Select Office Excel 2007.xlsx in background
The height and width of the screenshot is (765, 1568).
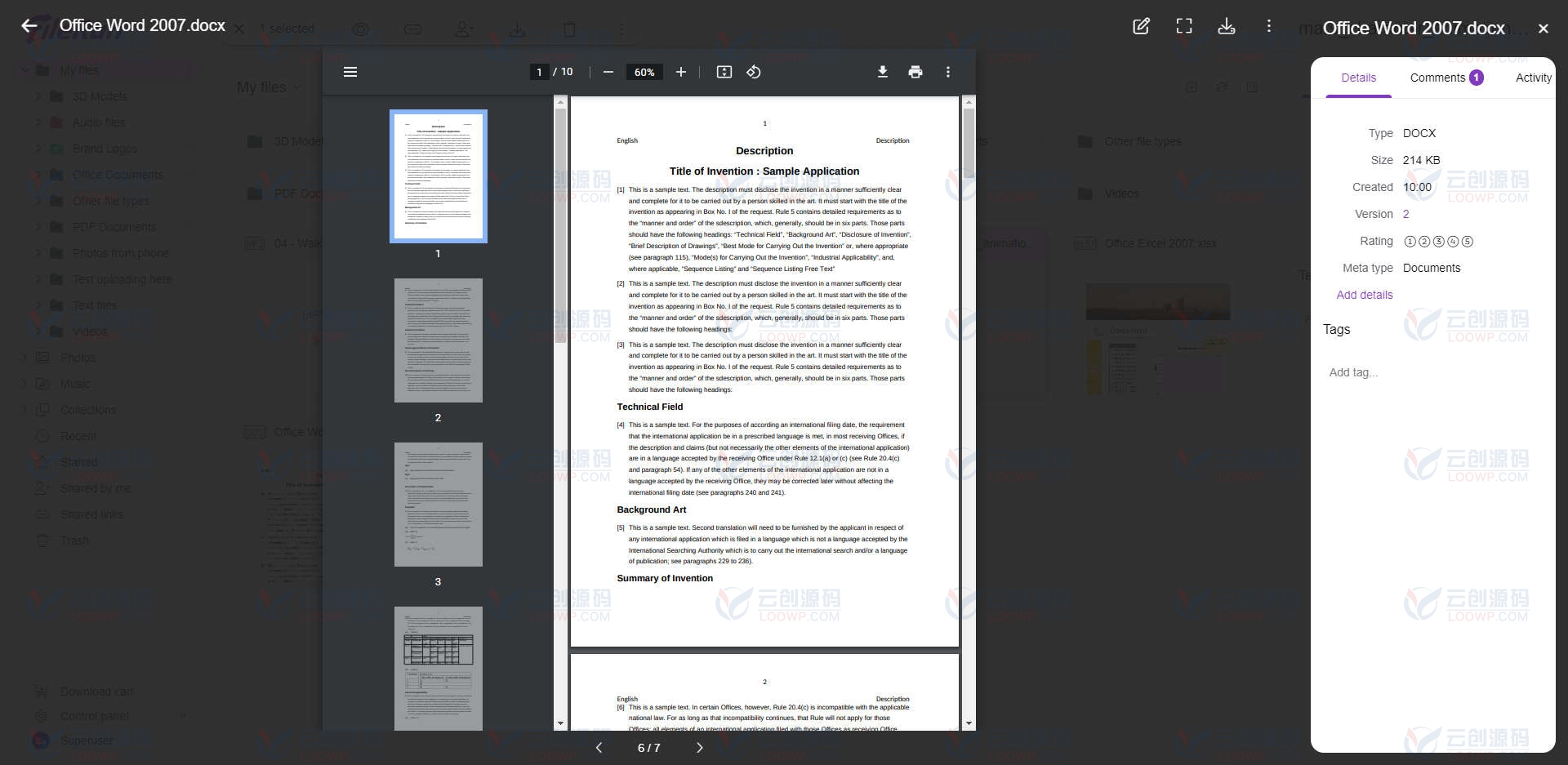point(1160,243)
